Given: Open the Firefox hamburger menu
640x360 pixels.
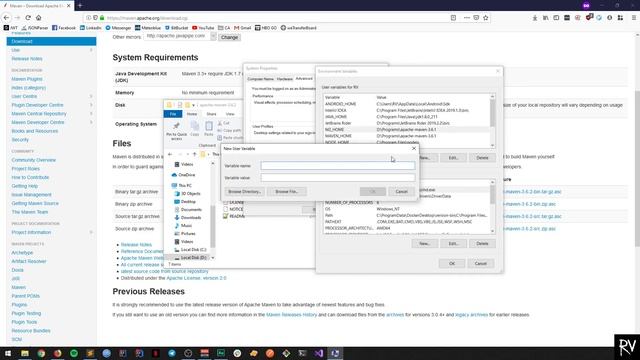Looking at the screenshot, I should [x=634, y=18].
